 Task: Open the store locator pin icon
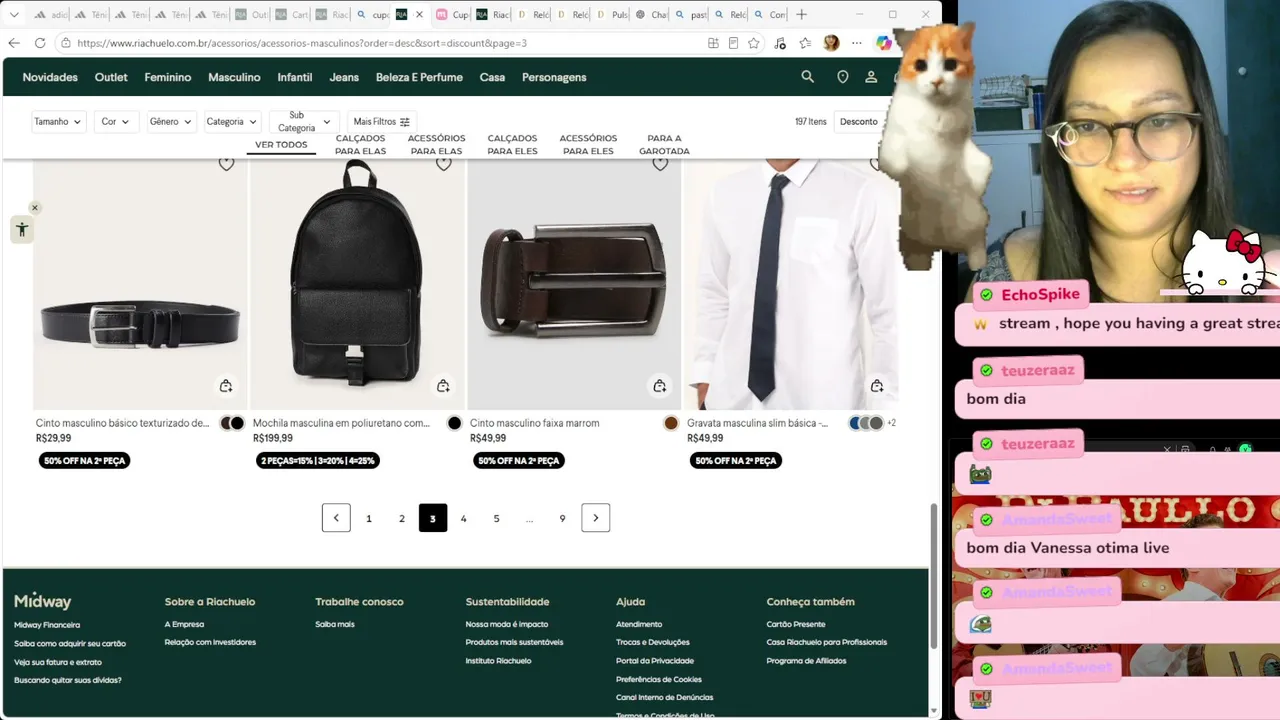pyautogui.click(x=843, y=77)
